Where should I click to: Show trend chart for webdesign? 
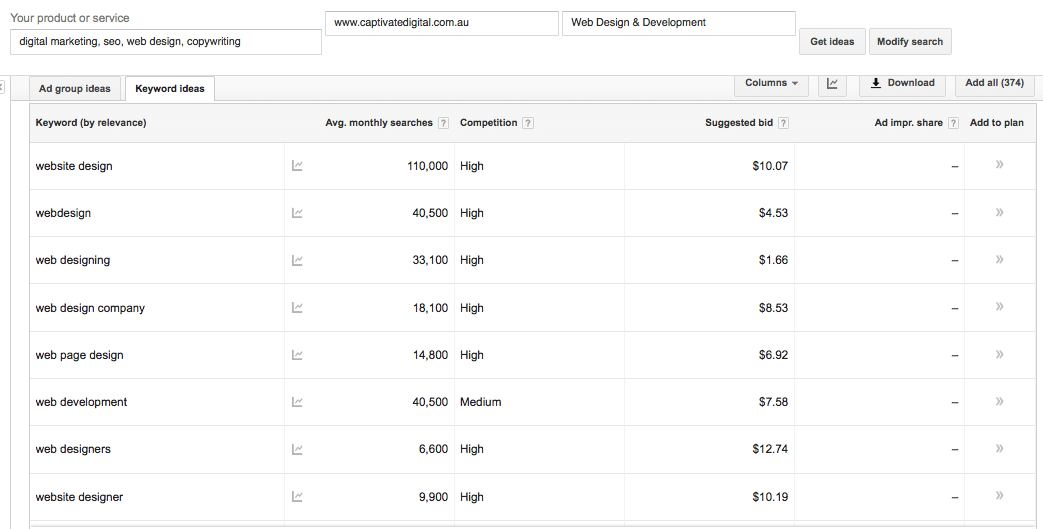click(x=297, y=213)
